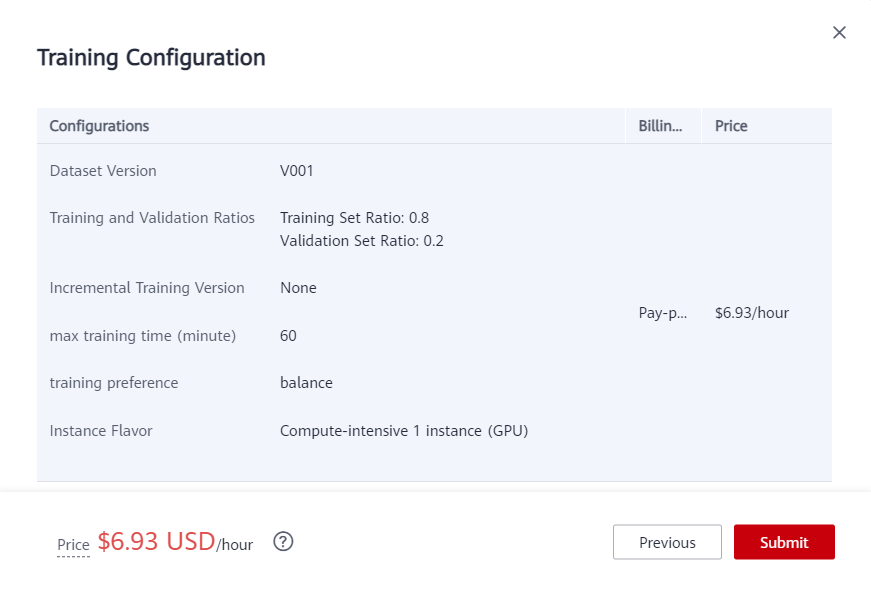Click Training Set Ratio: 0.8 text
Image resolution: width=871 pixels, height=590 pixels.
click(354, 218)
